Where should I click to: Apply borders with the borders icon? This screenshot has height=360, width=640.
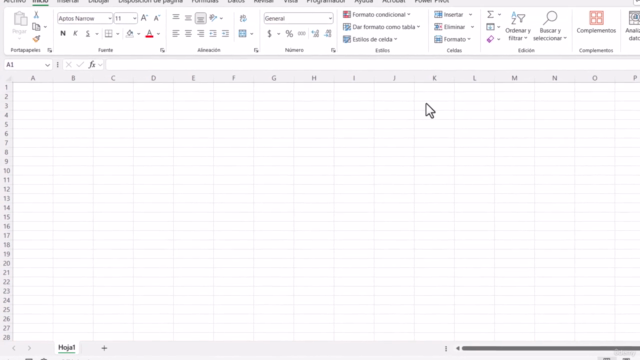click(108, 33)
